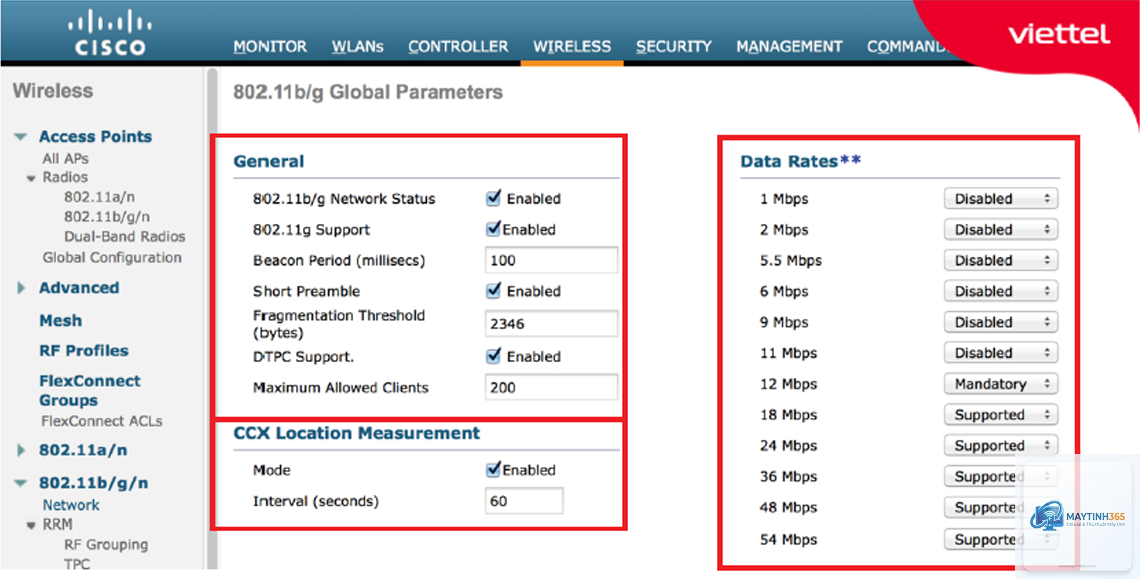Open the CONTROLLER menu

[458, 47]
